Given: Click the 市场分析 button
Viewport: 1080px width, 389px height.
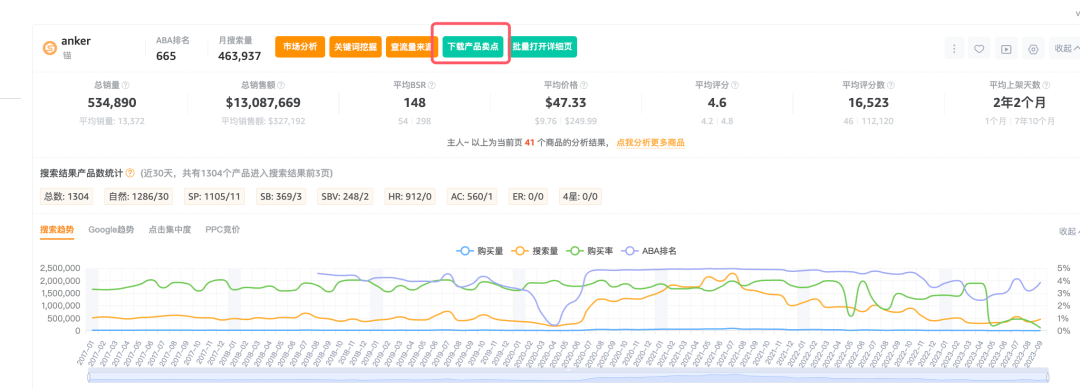Looking at the screenshot, I should click(x=300, y=47).
